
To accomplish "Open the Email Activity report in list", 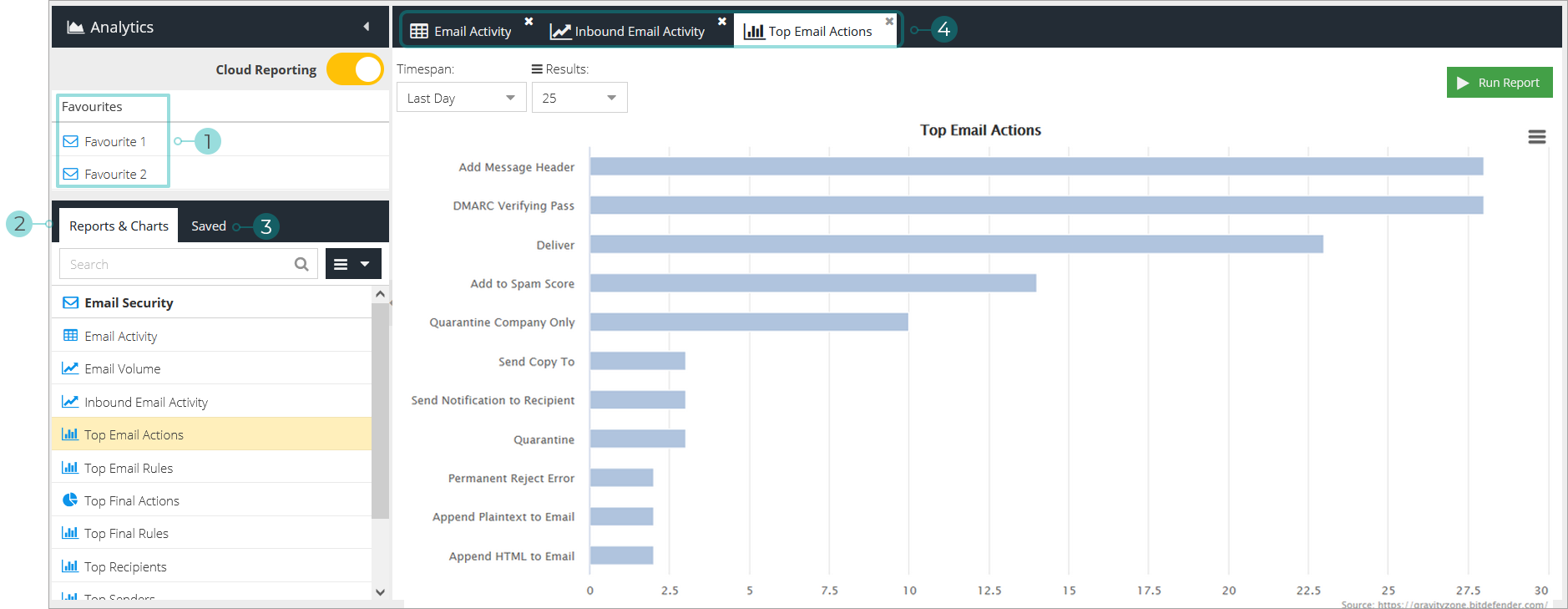I will pyautogui.click(x=211, y=336).
